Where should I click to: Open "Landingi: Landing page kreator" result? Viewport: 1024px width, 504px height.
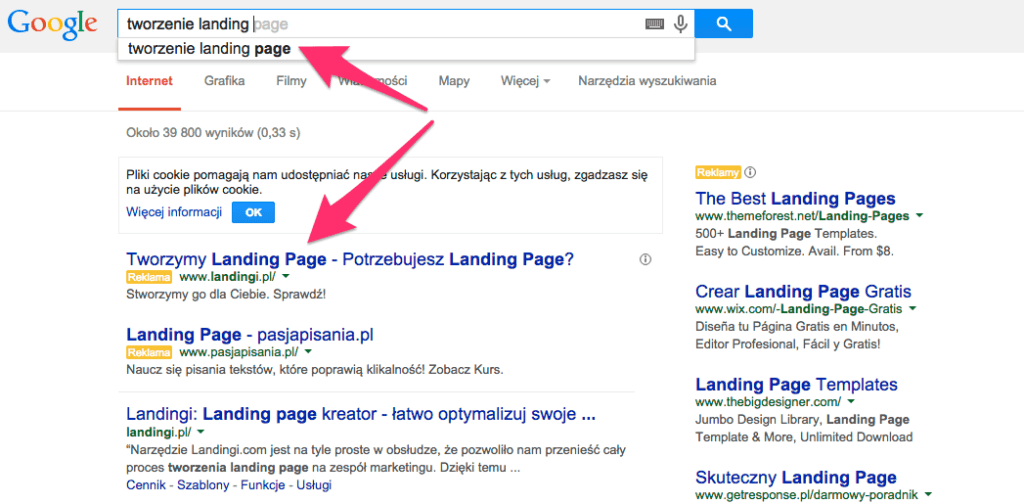tap(360, 414)
